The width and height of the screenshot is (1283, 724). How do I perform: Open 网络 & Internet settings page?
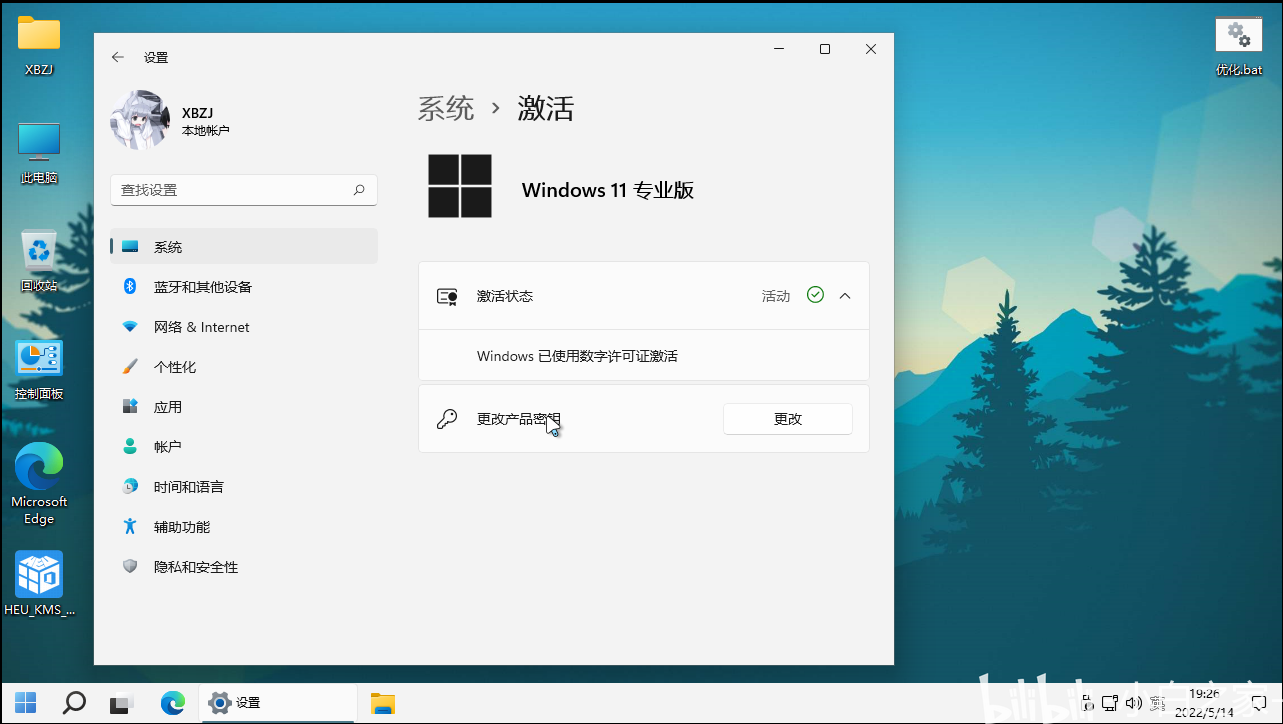pyautogui.click(x=244, y=327)
